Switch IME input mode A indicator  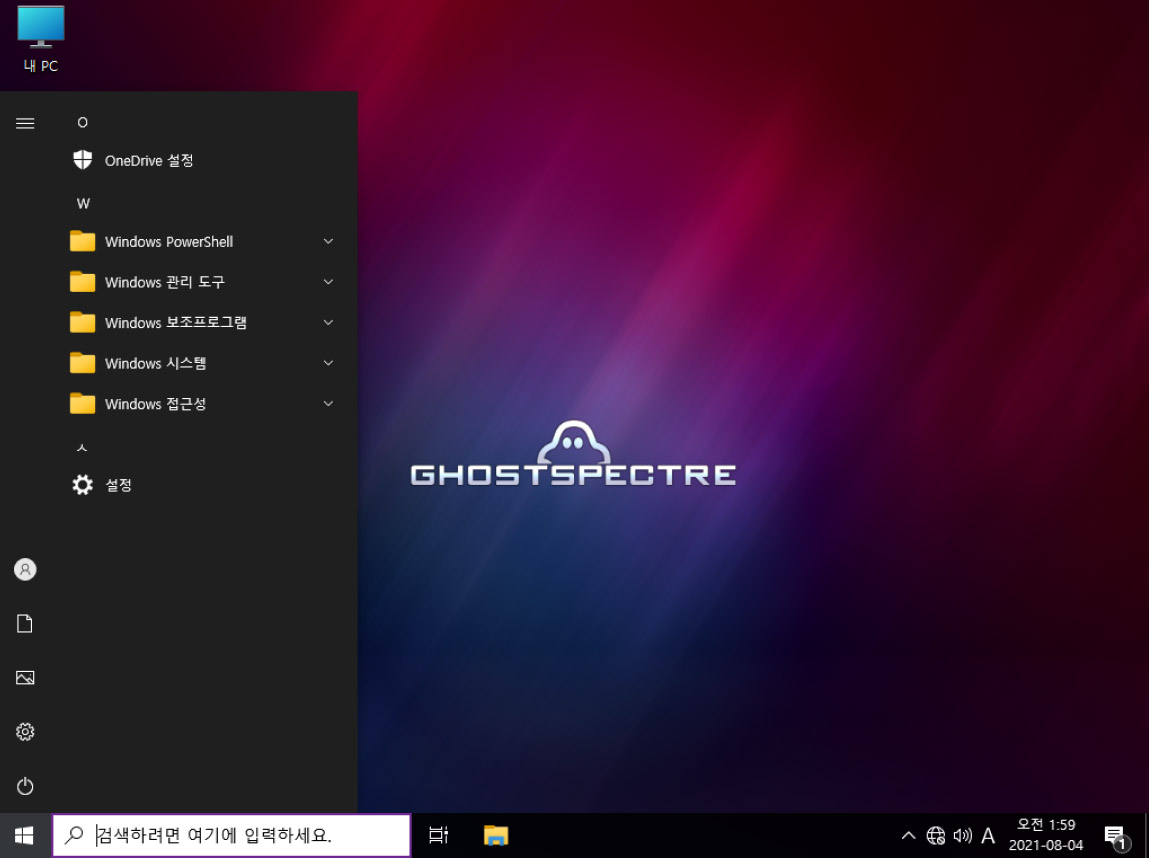pos(988,835)
